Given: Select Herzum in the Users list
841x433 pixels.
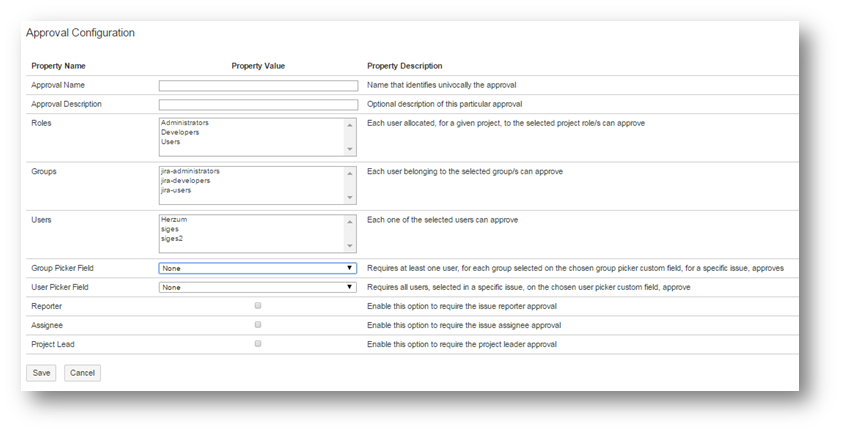Looking at the screenshot, I should (x=173, y=219).
